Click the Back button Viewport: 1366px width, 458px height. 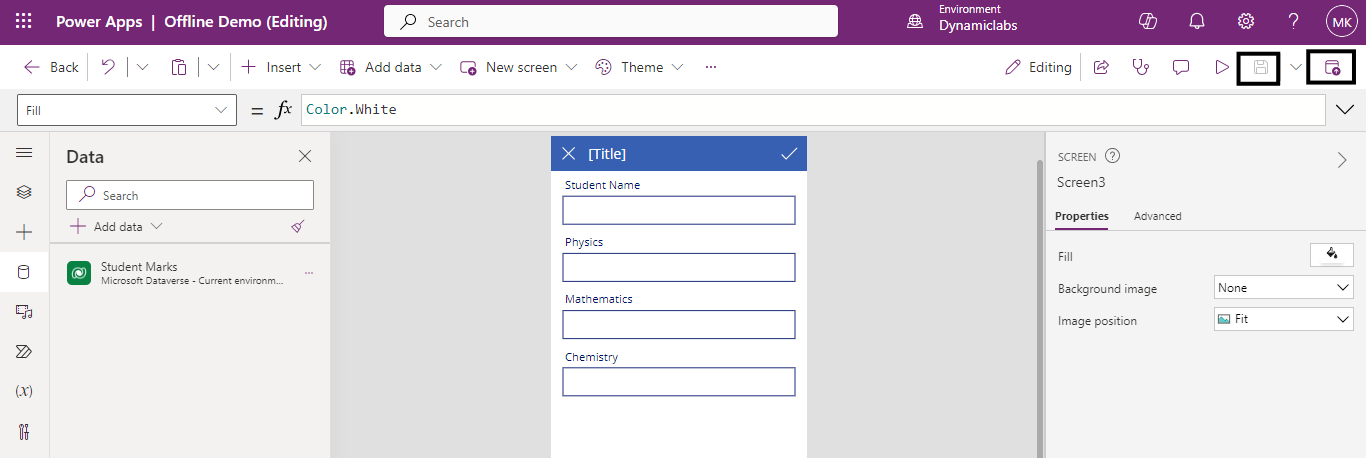coord(51,67)
